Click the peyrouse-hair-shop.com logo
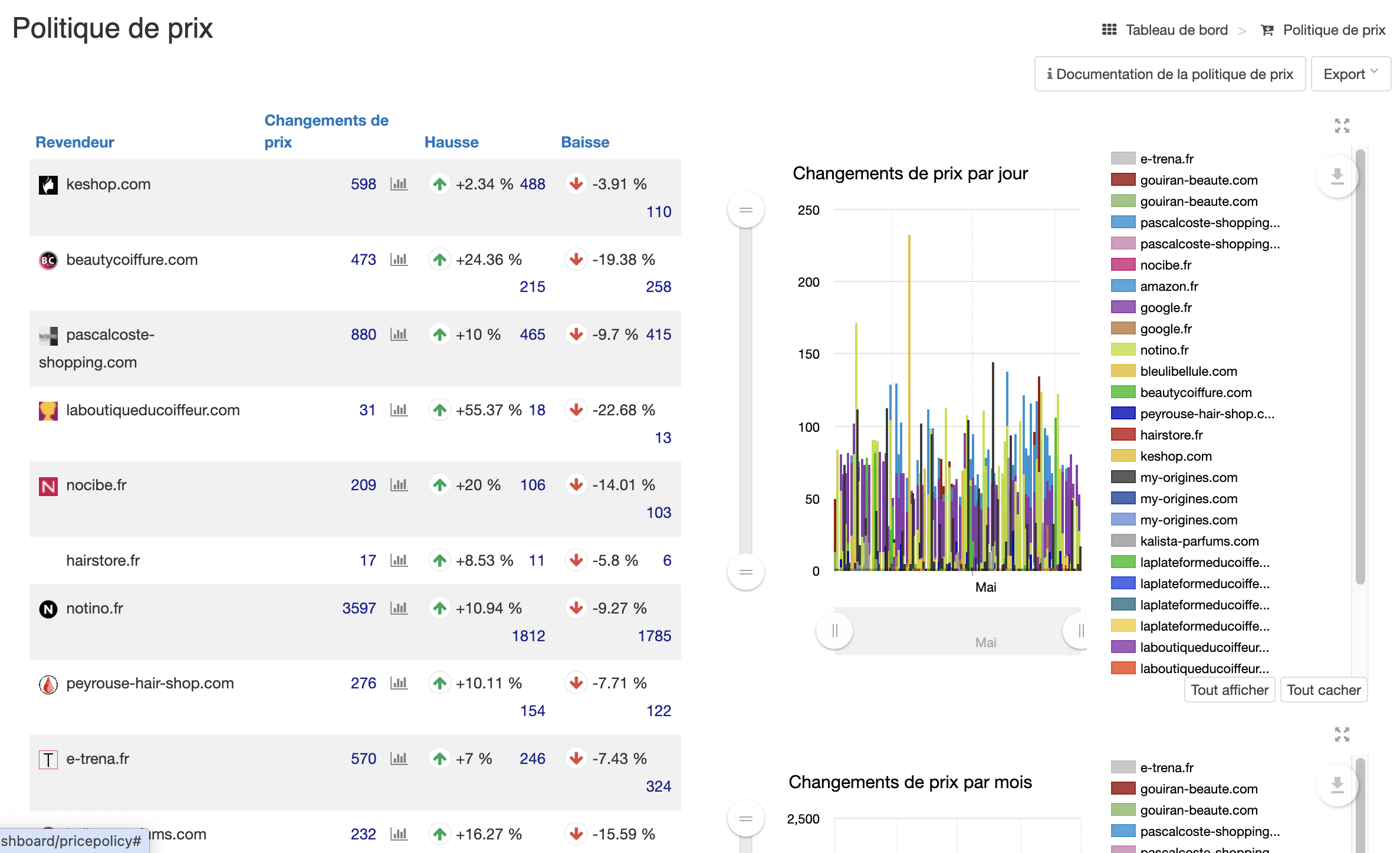 pos(48,684)
